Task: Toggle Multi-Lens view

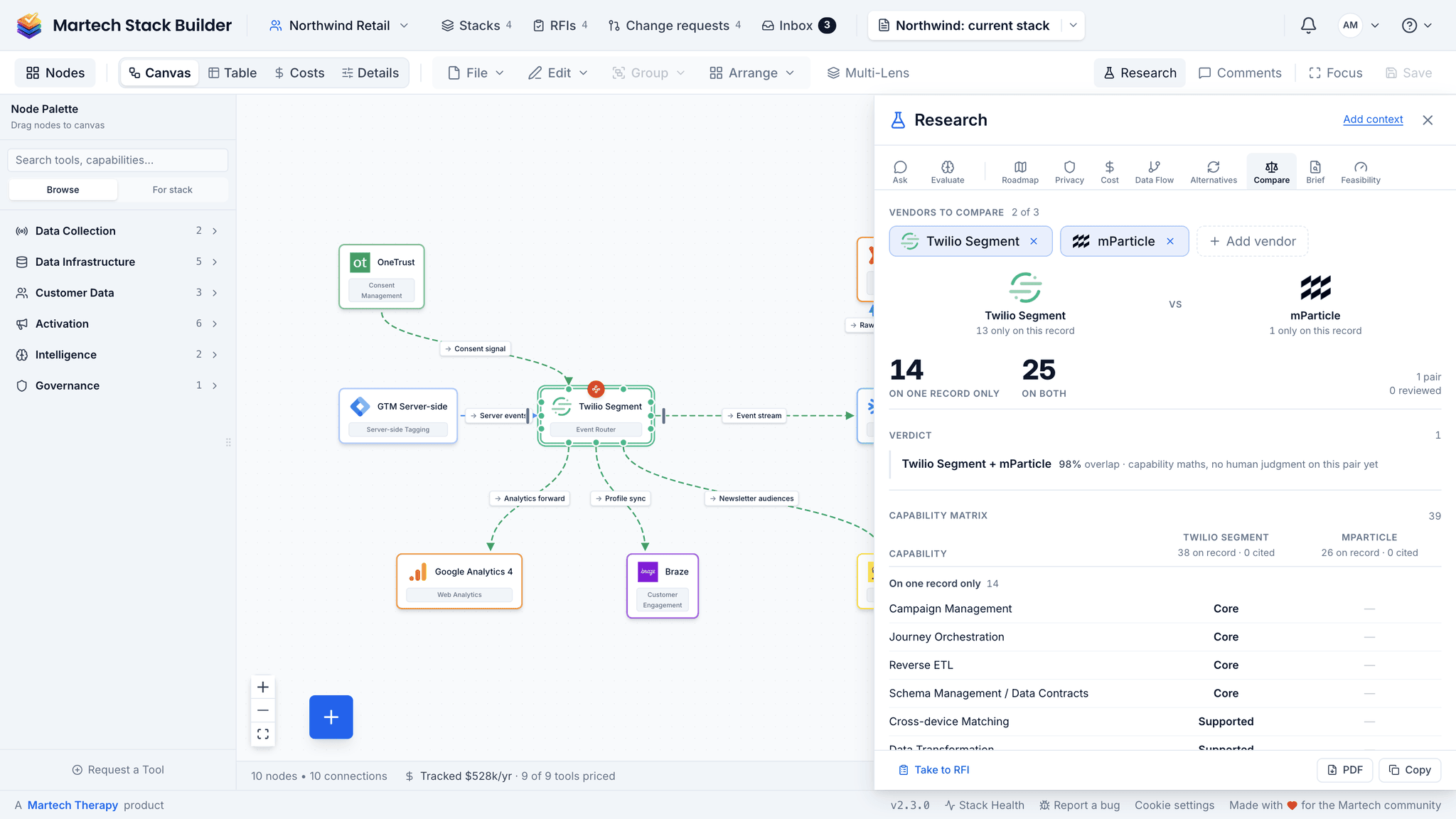Action: 868,73
